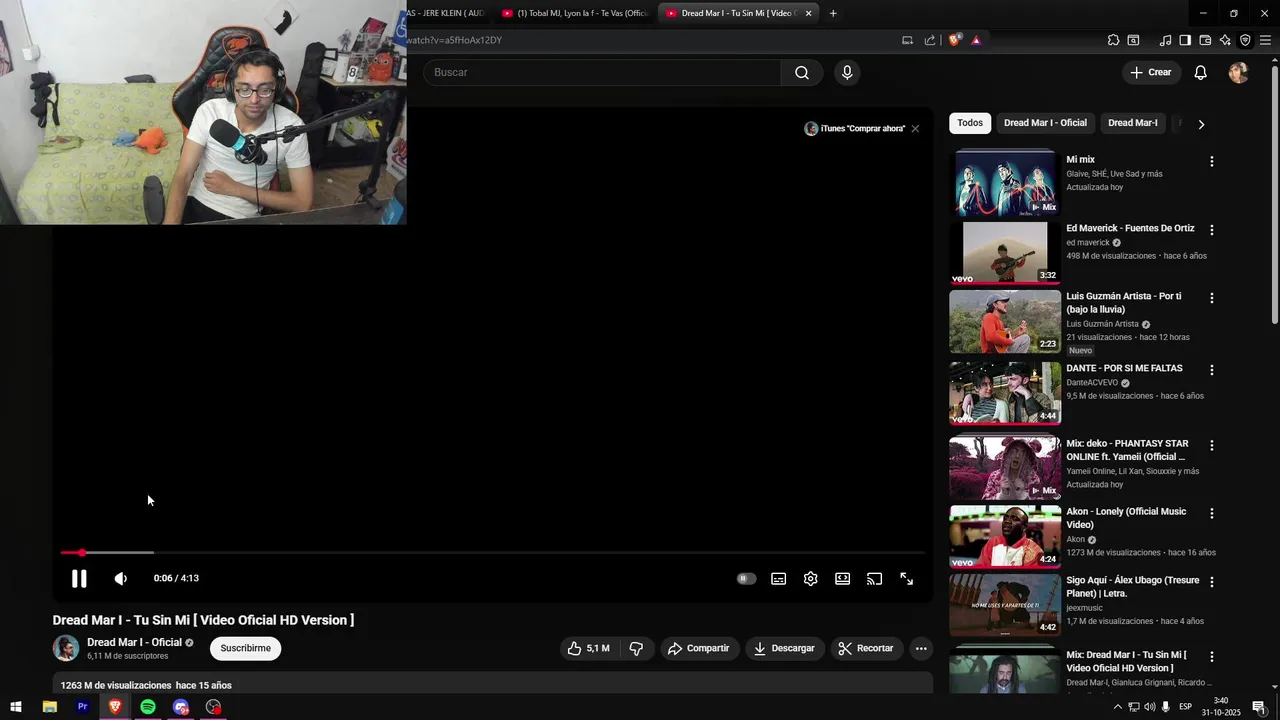This screenshot has height=720, width=1280.
Task: Open a new browser tab
Action: pos(833,13)
